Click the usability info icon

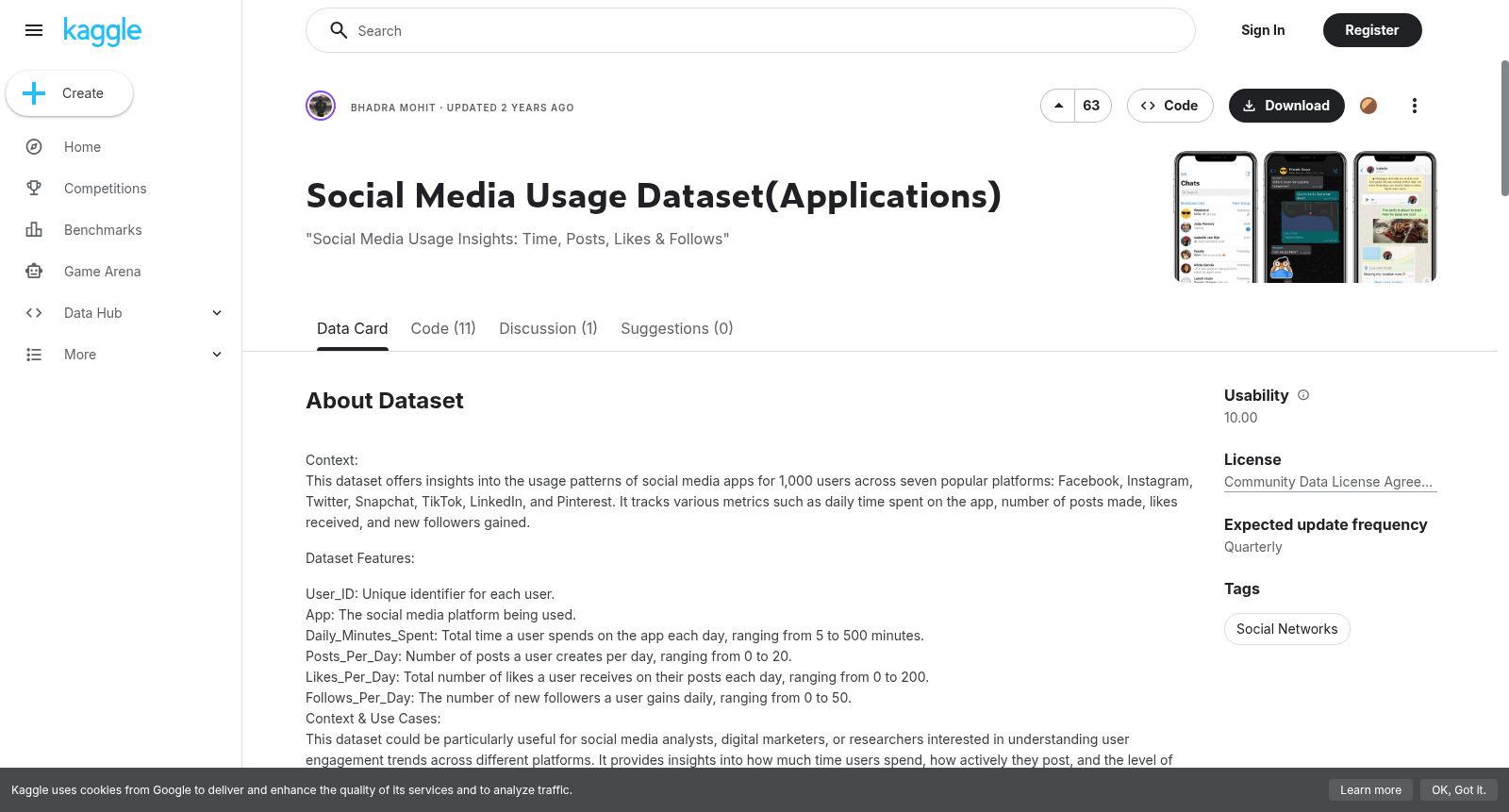[1303, 395]
